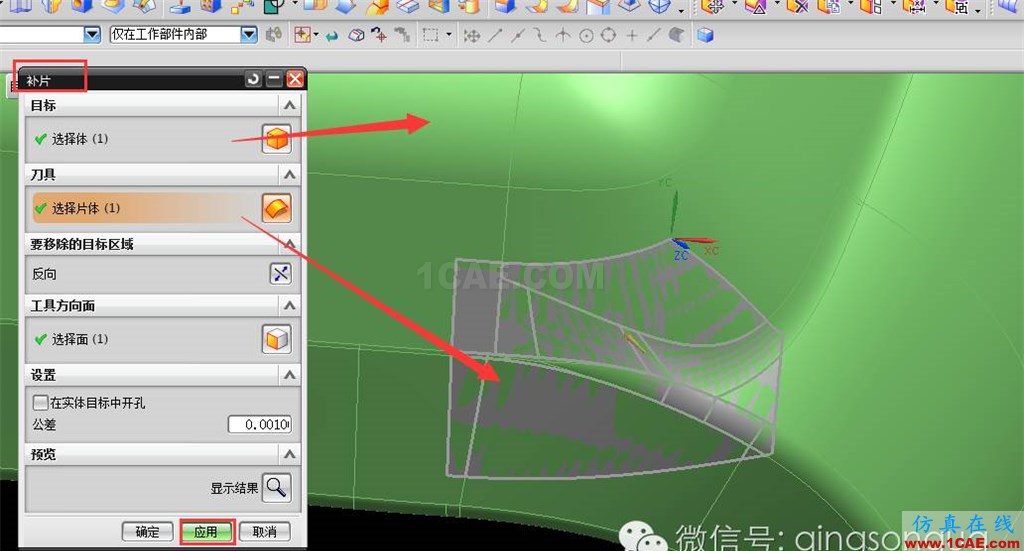
Task: Click the red arrow crosshair snap icon
Action: [x=379, y=35]
